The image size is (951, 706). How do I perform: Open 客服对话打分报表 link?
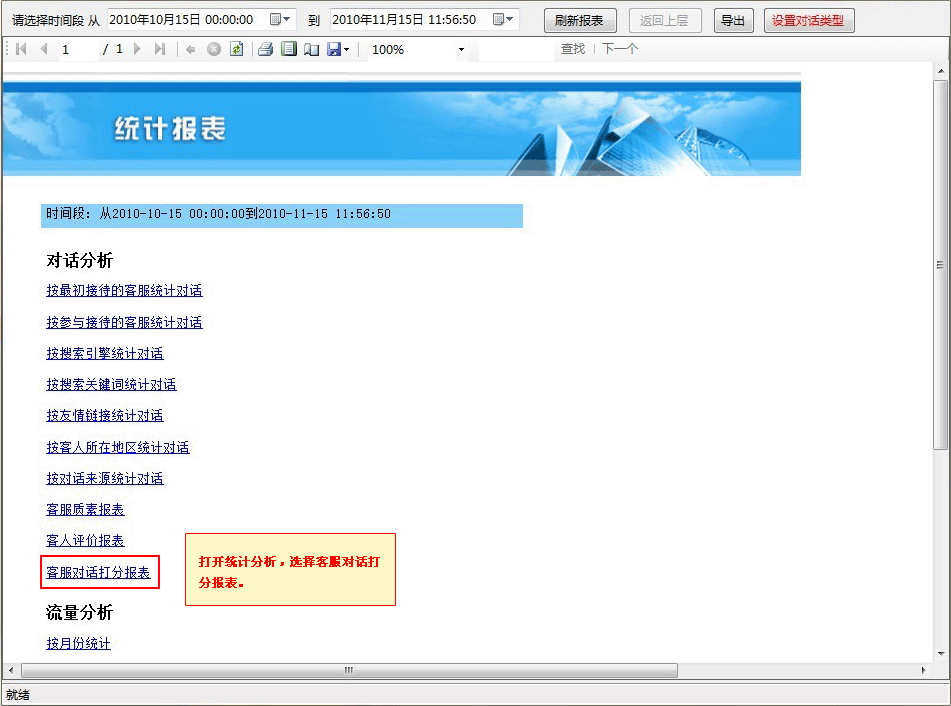(98, 573)
